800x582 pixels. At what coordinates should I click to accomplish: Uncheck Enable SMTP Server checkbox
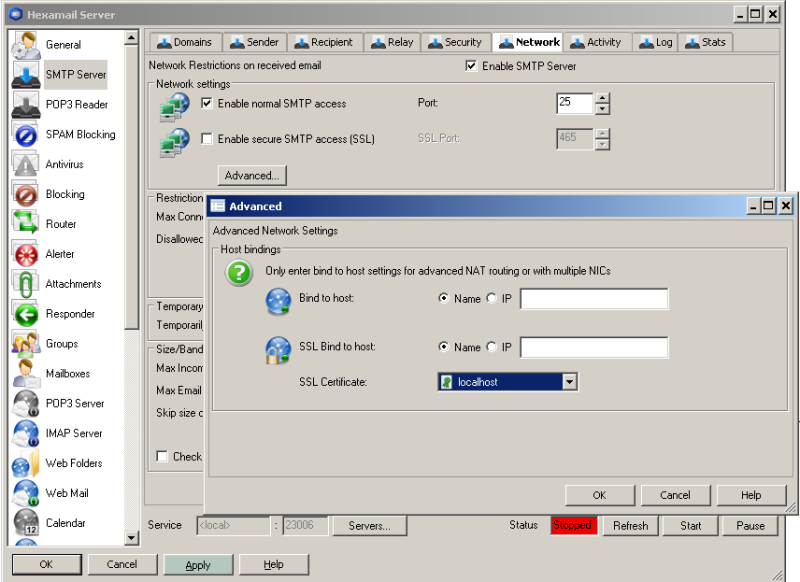click(x=472, y=66)
